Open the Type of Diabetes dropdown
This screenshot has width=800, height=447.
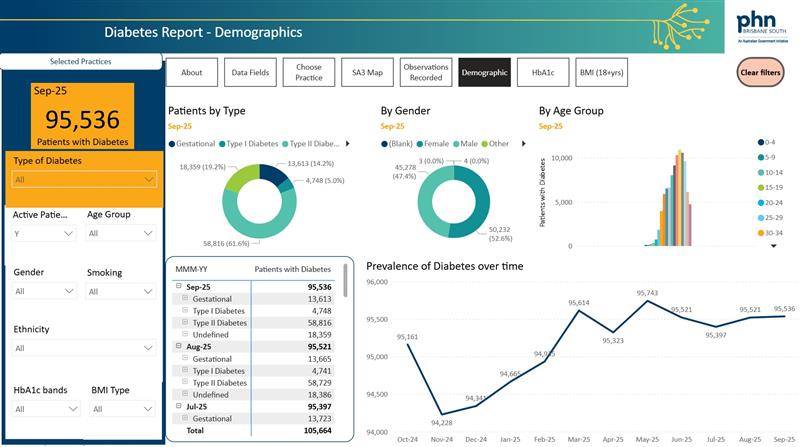click(84, 180)
